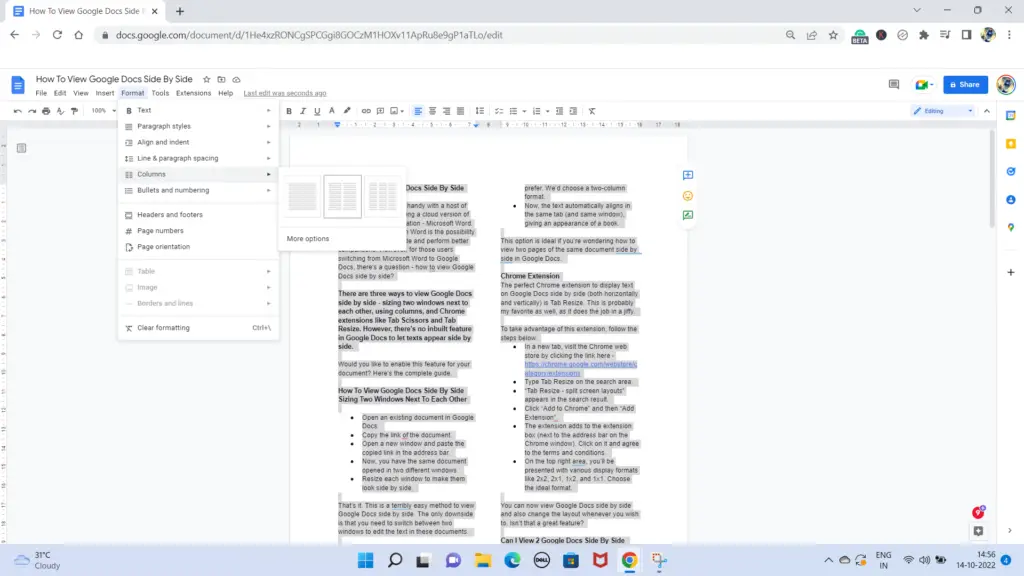Open the Editing mode dropdown
Image resolution: width=1024 pixels, height=576 pixels.
coord(942,111)
